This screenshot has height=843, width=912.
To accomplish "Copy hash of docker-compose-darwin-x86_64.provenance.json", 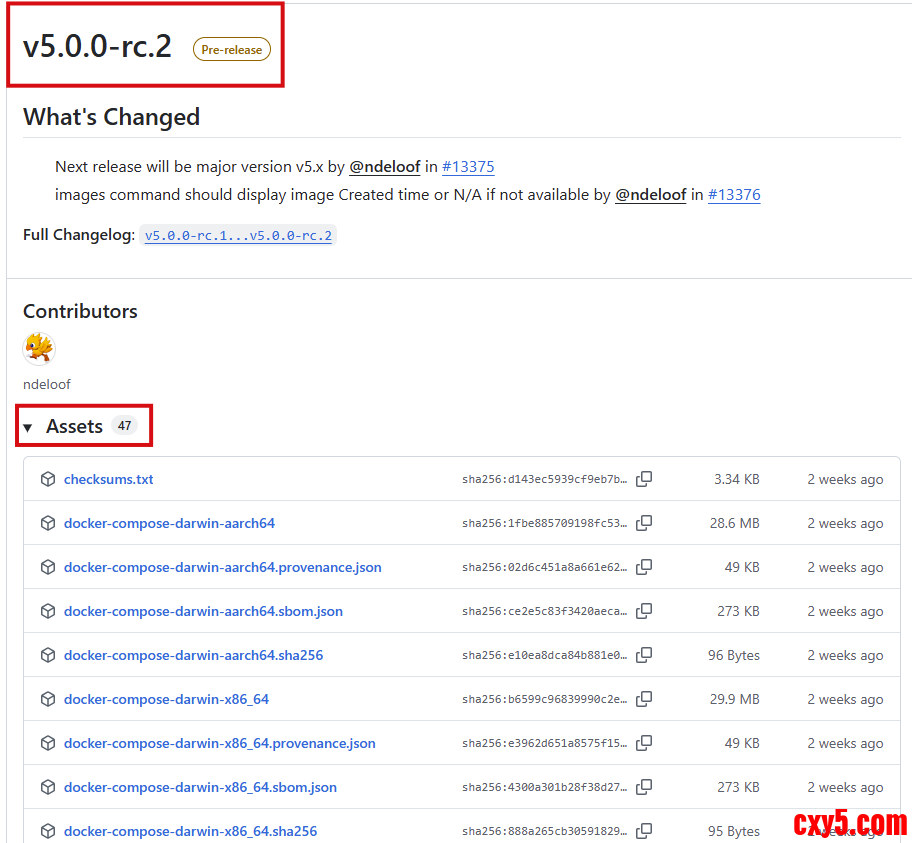I will [644, 743].
